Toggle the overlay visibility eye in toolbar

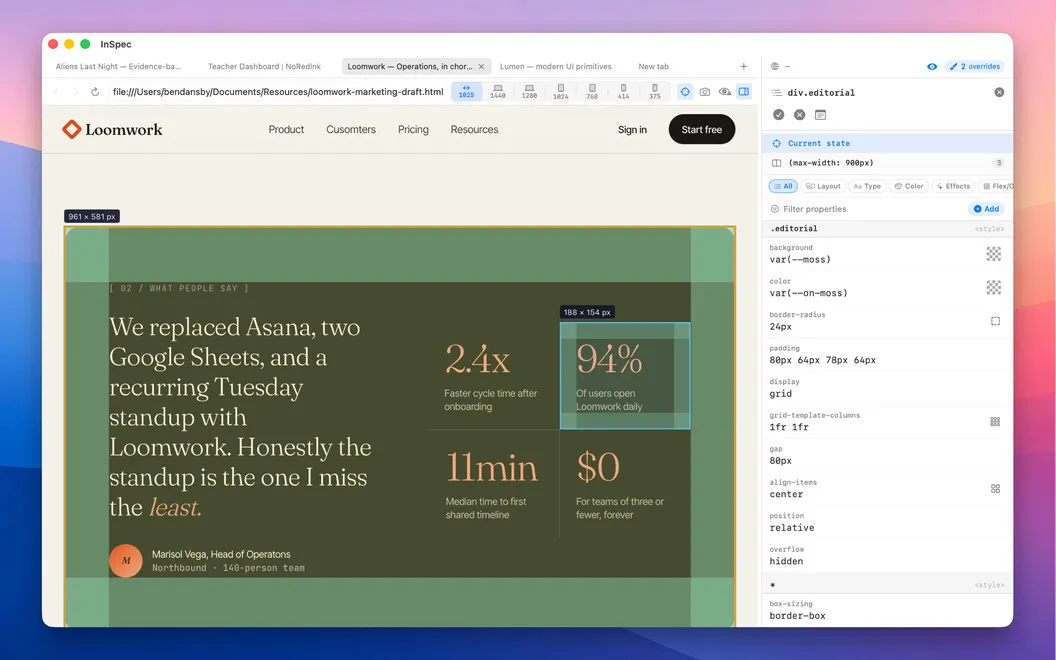[x=725, y=92]
